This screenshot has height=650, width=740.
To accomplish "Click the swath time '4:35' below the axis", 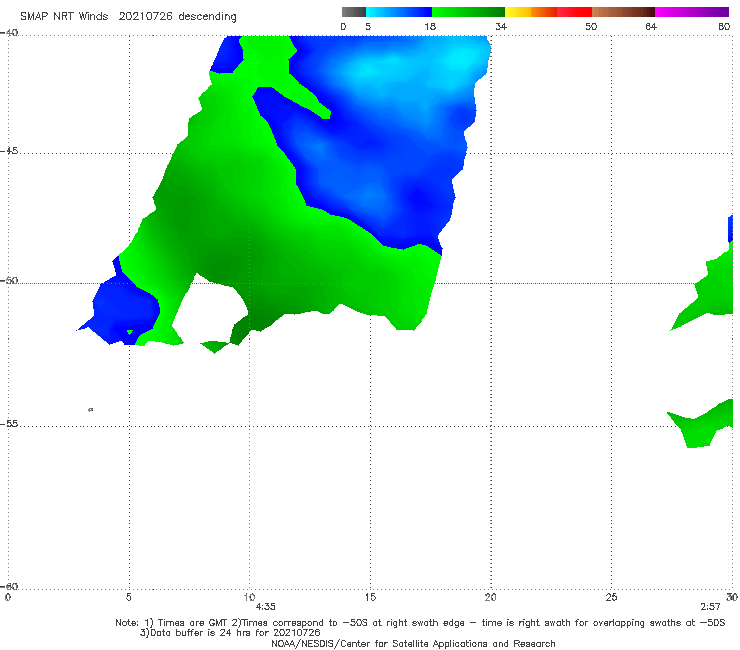I will coord(265,607).
